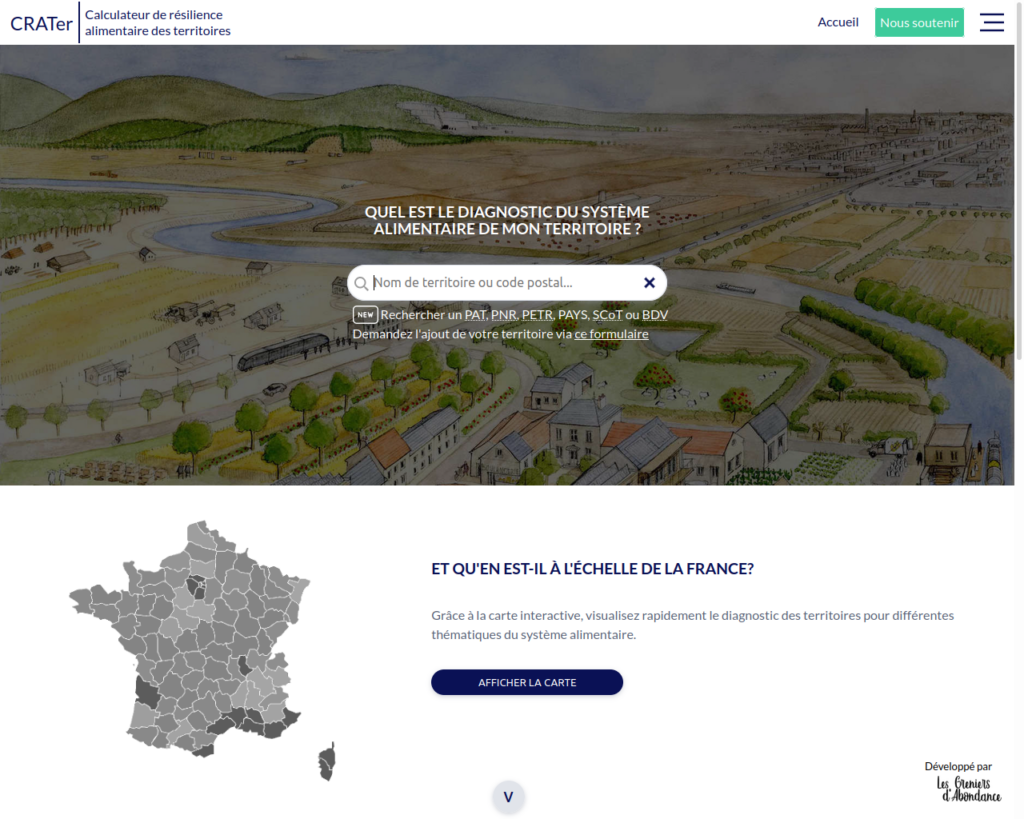Click the PETR abbreviation
The height and width of the screenshot is (819, 1024).
pos(537,315)
